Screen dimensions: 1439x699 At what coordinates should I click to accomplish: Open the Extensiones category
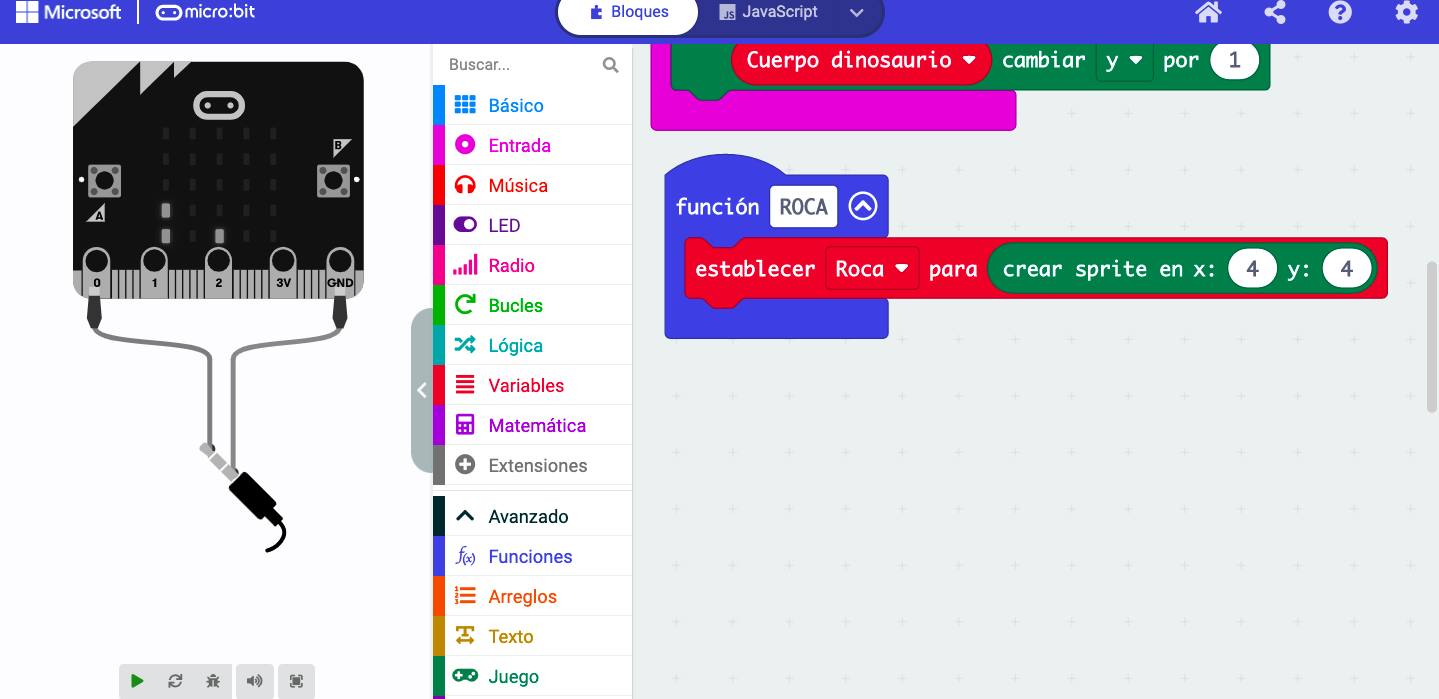tap(532, 465)
